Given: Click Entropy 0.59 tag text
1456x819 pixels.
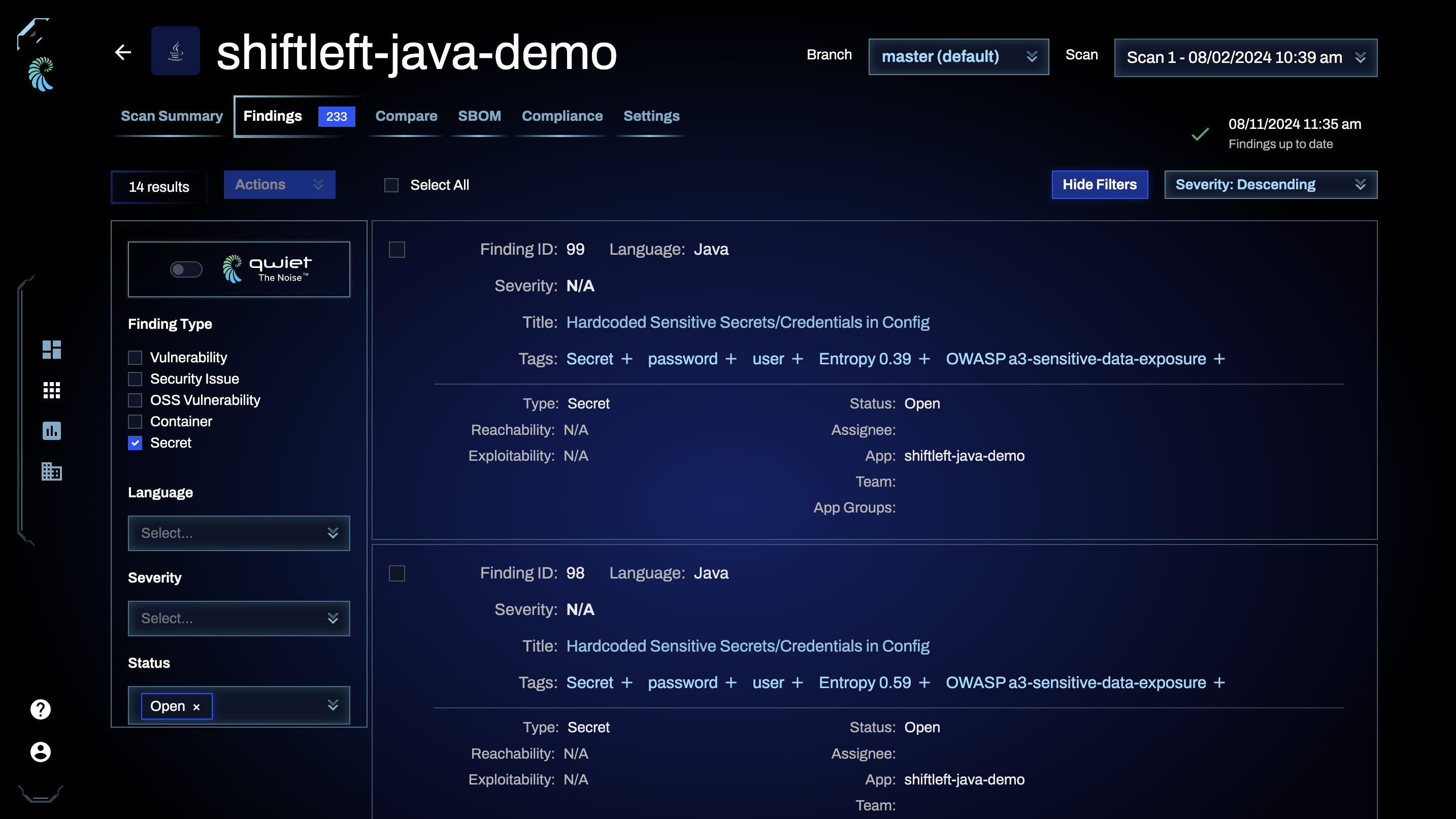Looking at the screenshot, I should [x=865, y=683].
